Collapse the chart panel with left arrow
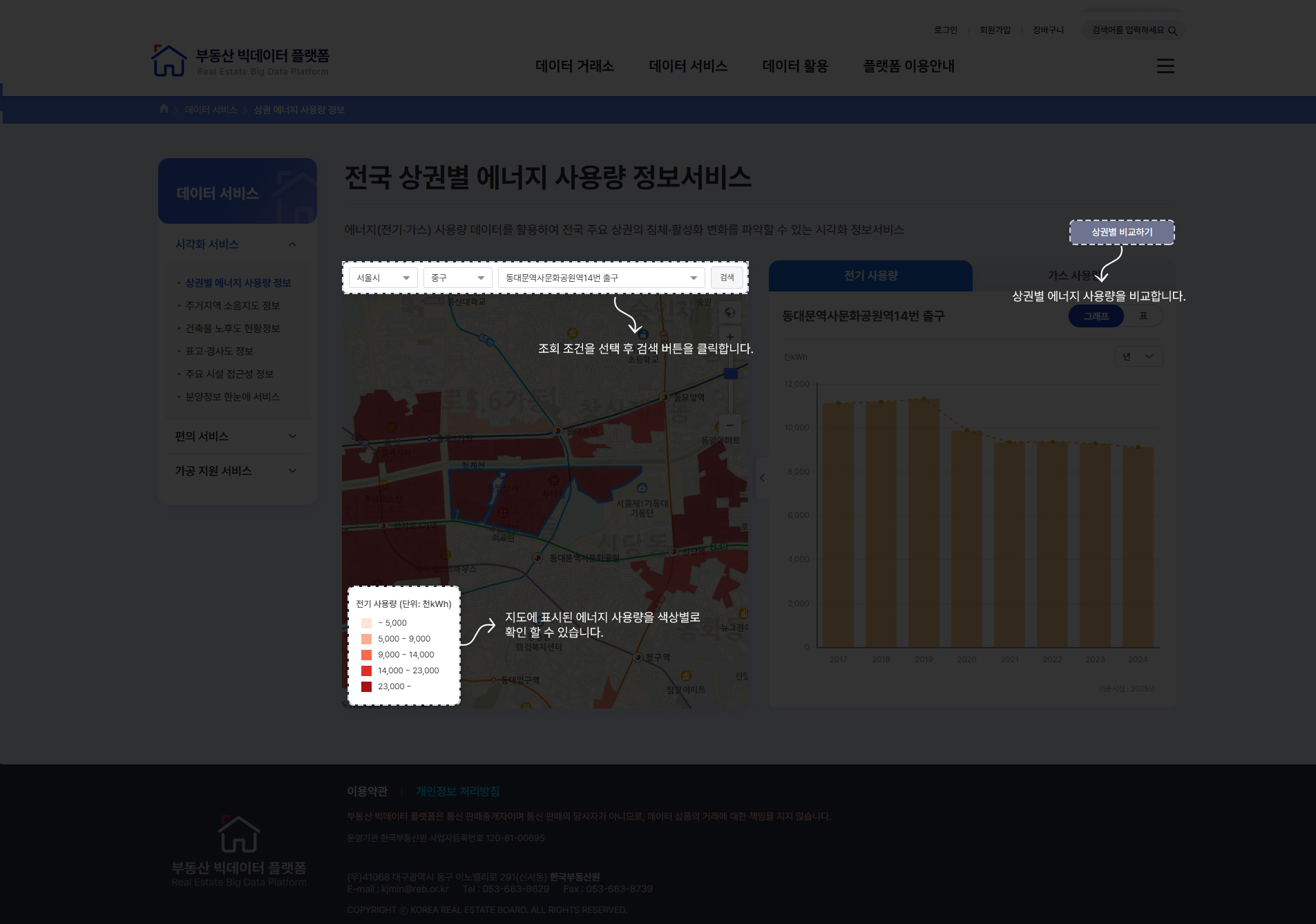1316x924 pixels. (762, 478)
